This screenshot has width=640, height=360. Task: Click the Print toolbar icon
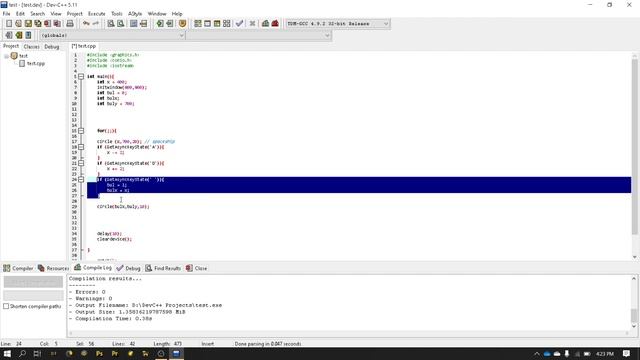(70, 24)
